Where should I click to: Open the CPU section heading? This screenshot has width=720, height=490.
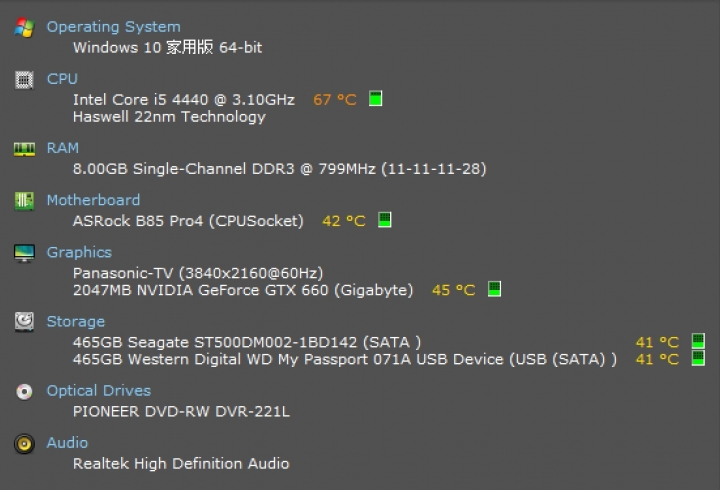[x=62, y=79]
